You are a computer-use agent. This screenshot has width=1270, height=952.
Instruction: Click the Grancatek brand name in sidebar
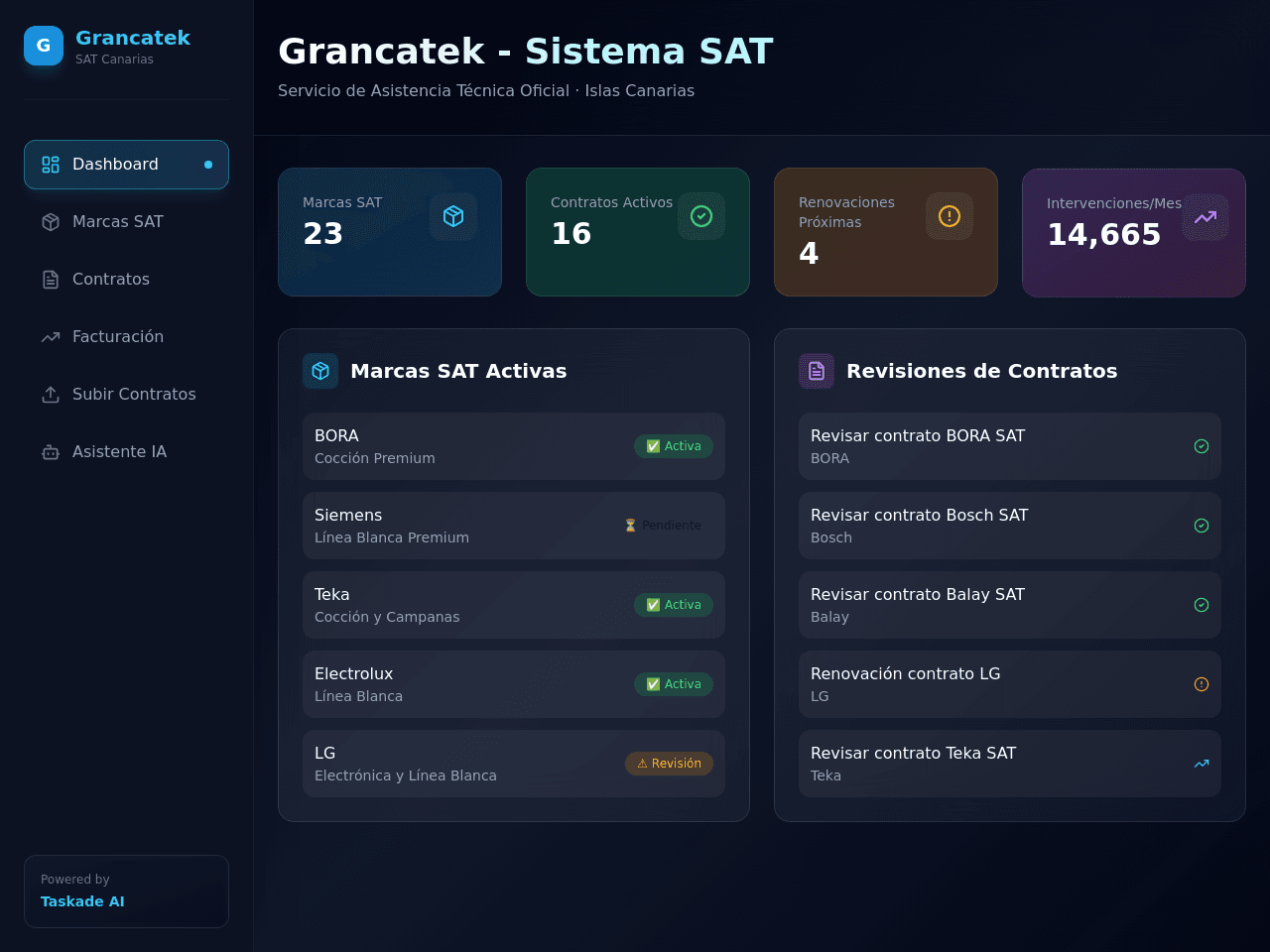133,38
